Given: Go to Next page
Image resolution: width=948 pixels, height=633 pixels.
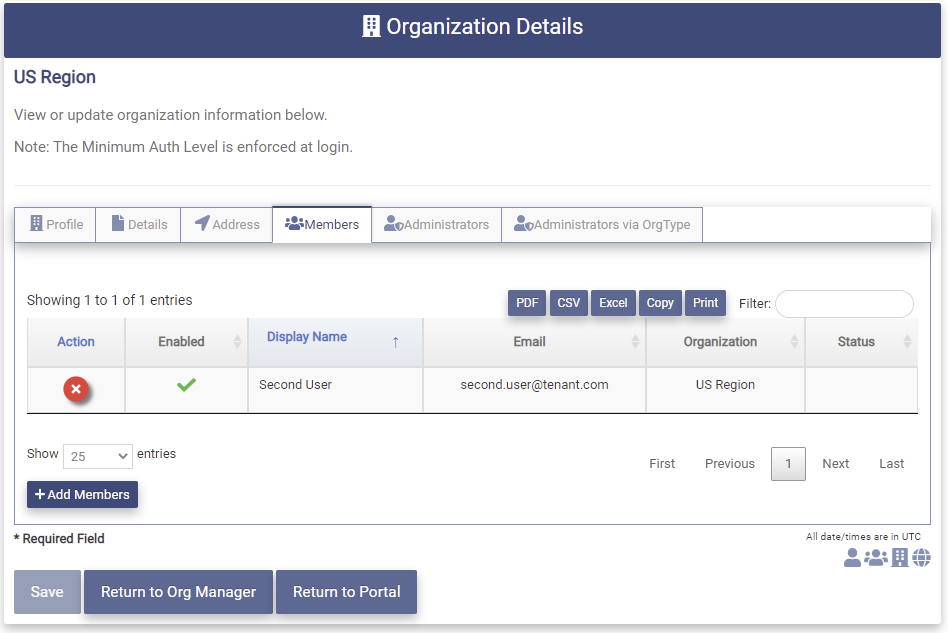Looking at the screenshot, I should [836, 464].
